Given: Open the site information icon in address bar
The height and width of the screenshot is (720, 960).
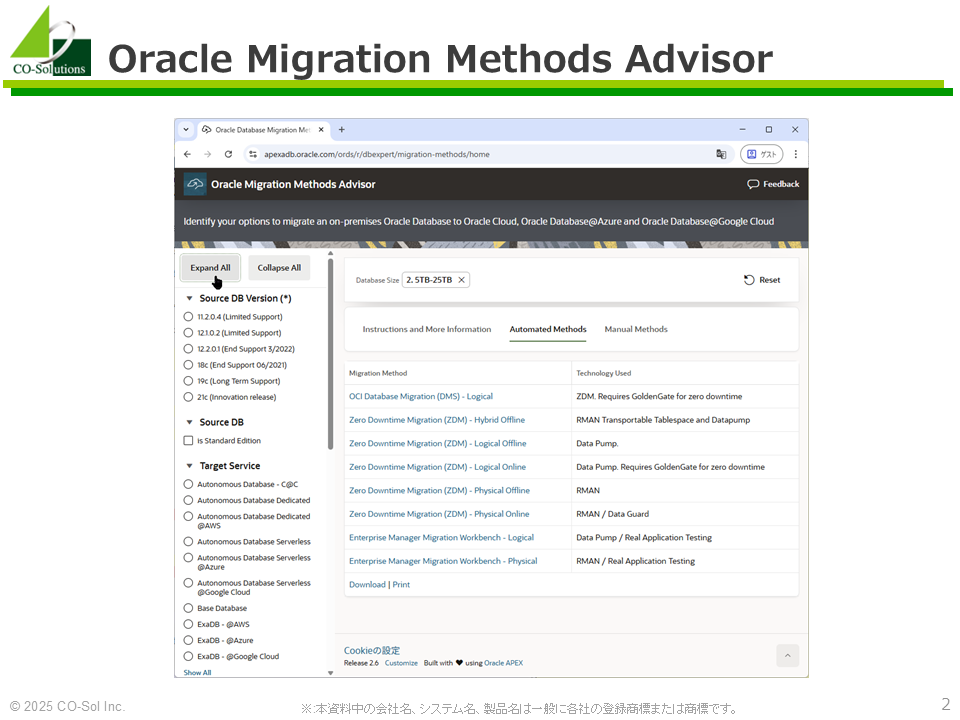Looking at the screenshot, I should [253, 154].
